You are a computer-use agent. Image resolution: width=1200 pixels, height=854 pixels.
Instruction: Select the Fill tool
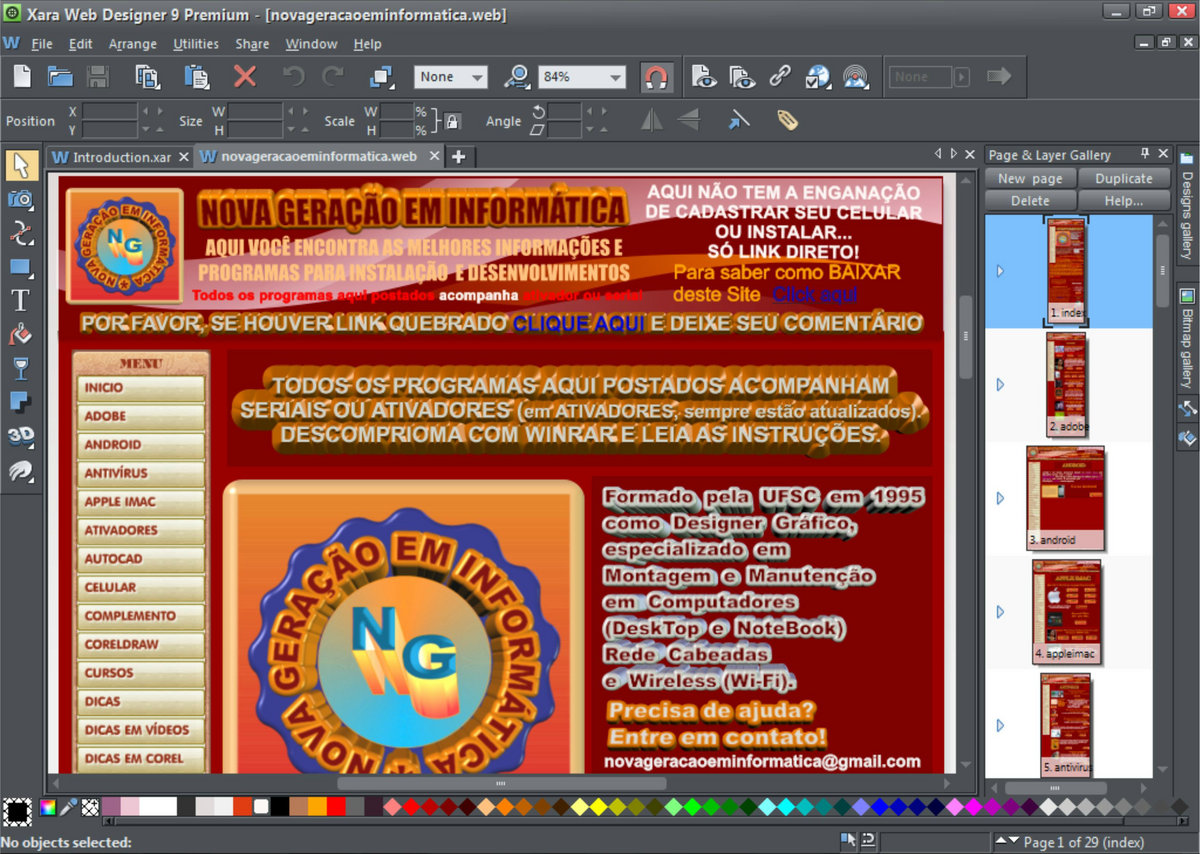point(22,335)
